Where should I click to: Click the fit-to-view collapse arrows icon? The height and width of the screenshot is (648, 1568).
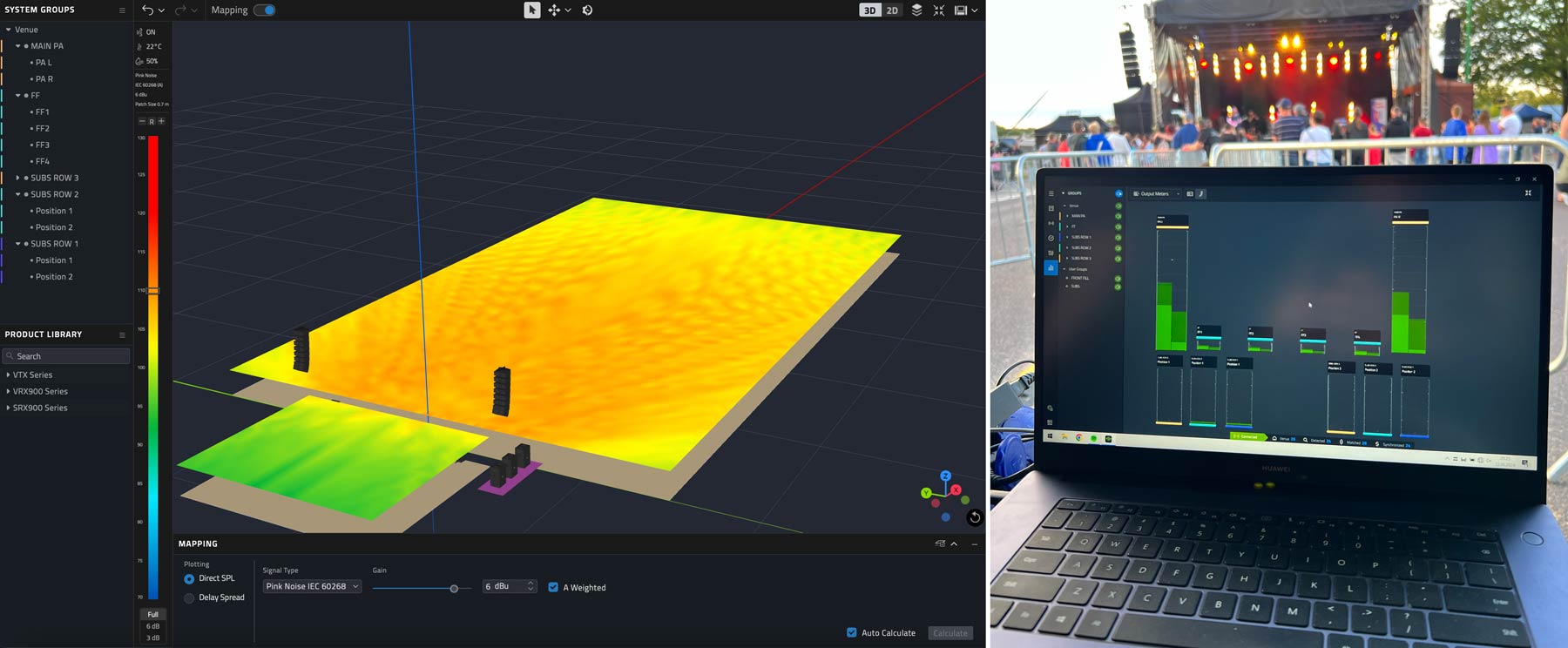[938, 10]
